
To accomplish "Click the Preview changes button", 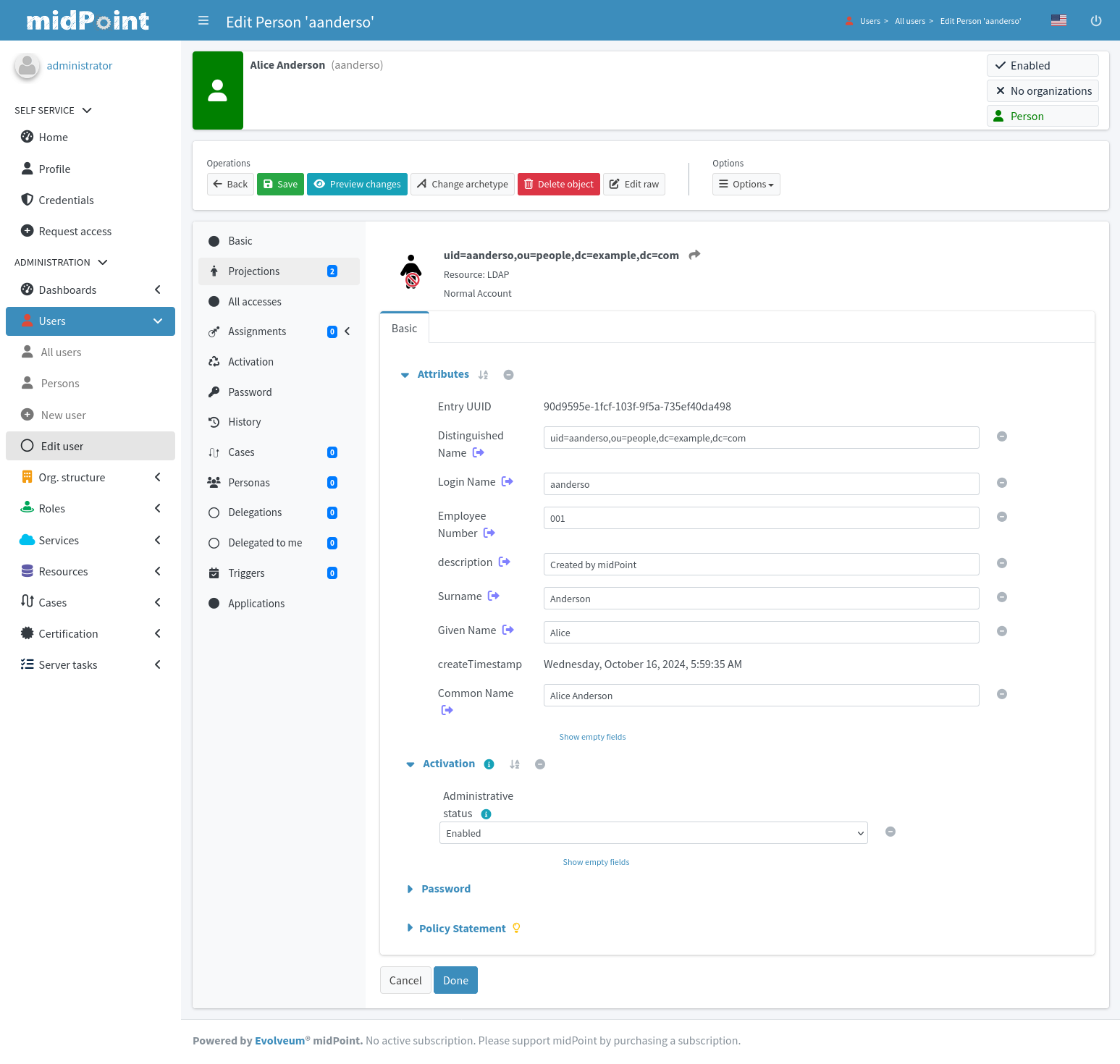I will click(x=357, y=184).
